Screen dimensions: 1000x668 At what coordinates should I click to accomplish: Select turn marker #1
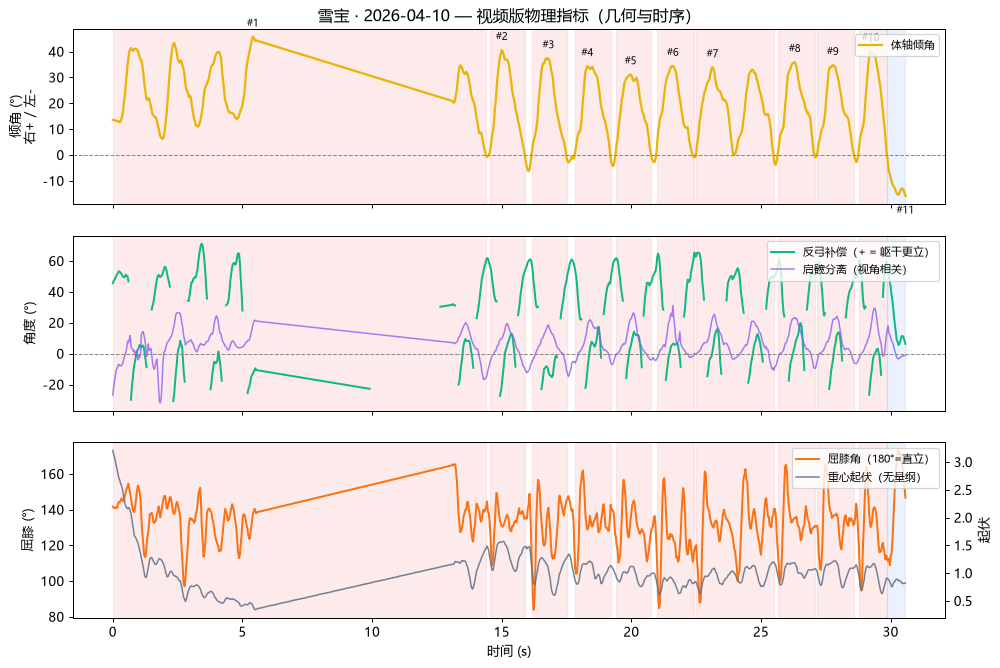tap(253, 23)
